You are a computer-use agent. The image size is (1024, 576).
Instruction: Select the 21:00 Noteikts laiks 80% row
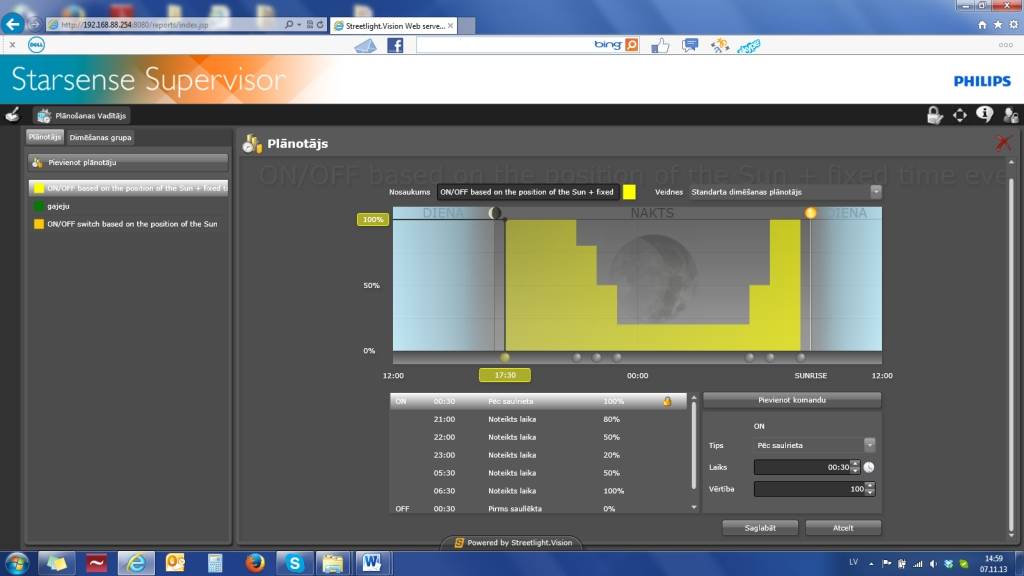point(538,419)
